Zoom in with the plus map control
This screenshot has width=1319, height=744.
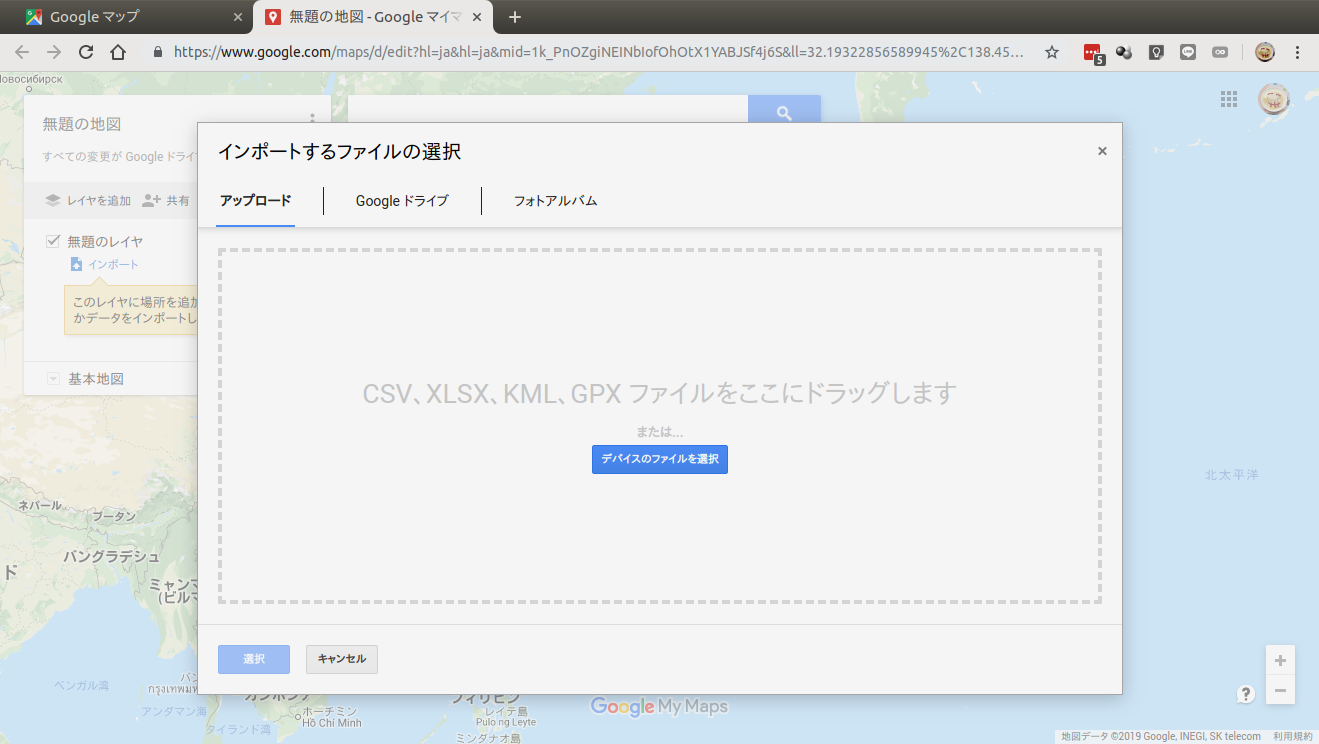(x=1281, y=660)
